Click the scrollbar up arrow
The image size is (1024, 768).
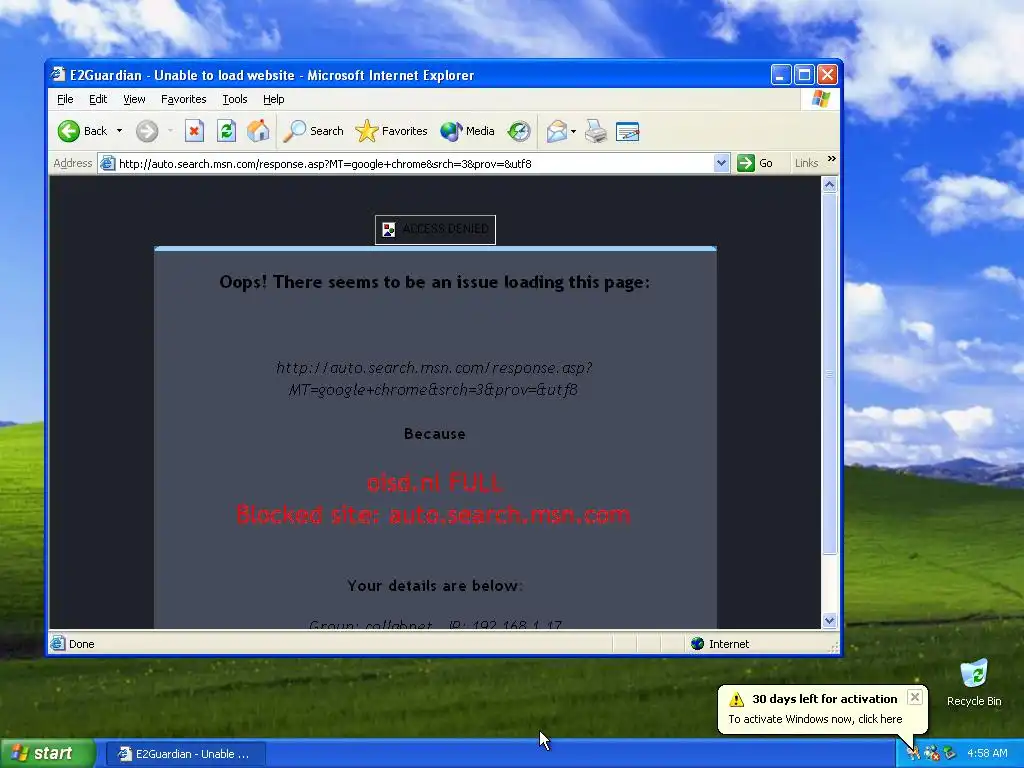[x=829, y=185]
